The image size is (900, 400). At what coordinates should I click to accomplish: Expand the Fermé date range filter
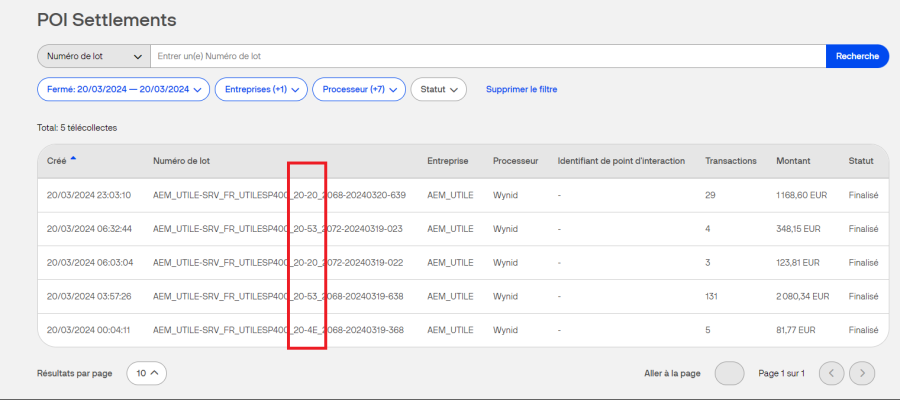(x=123, y=89)
